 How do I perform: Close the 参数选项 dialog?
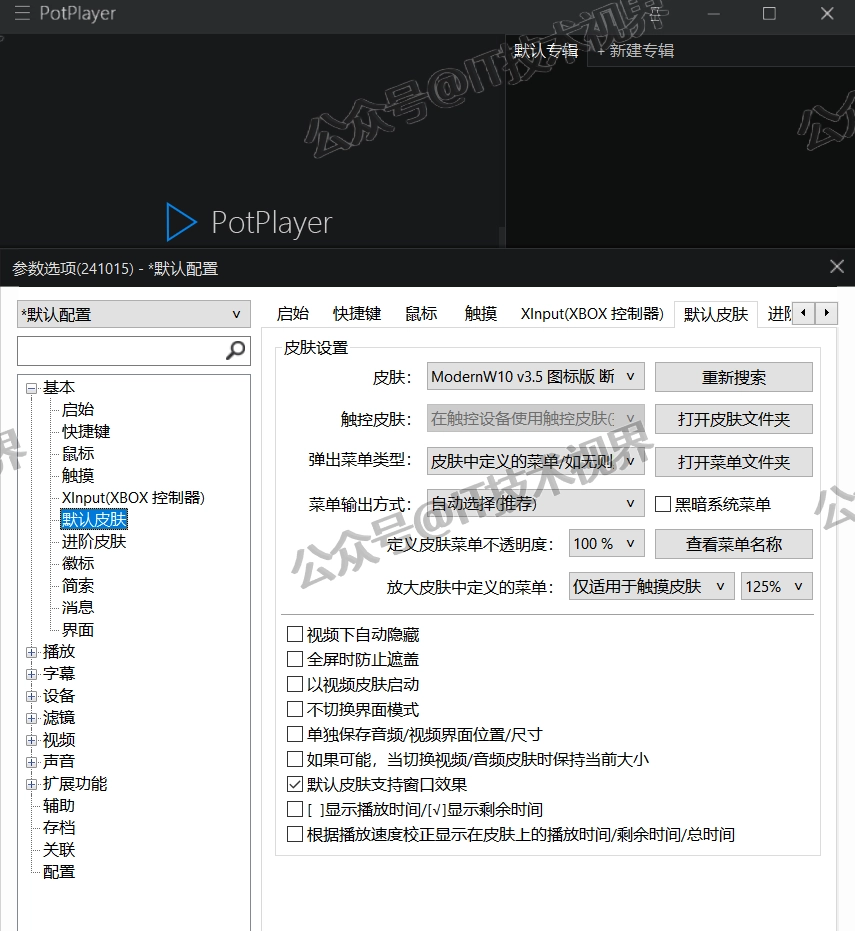(837, 267)
